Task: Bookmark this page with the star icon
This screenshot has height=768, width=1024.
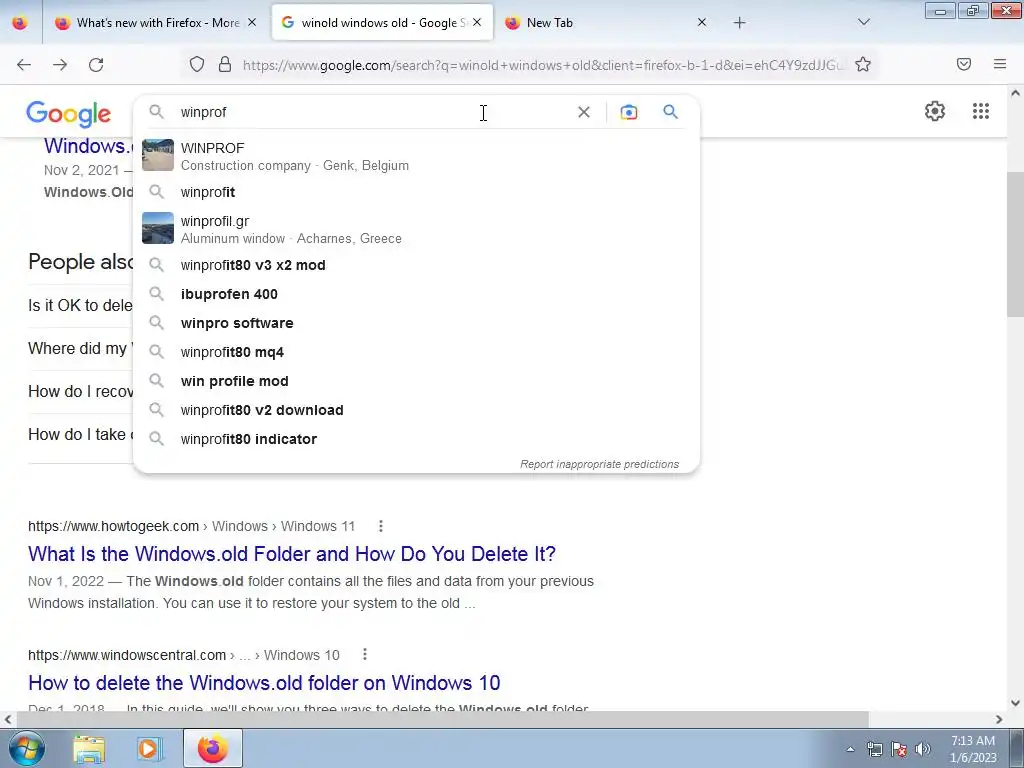Action: [863, 64]
